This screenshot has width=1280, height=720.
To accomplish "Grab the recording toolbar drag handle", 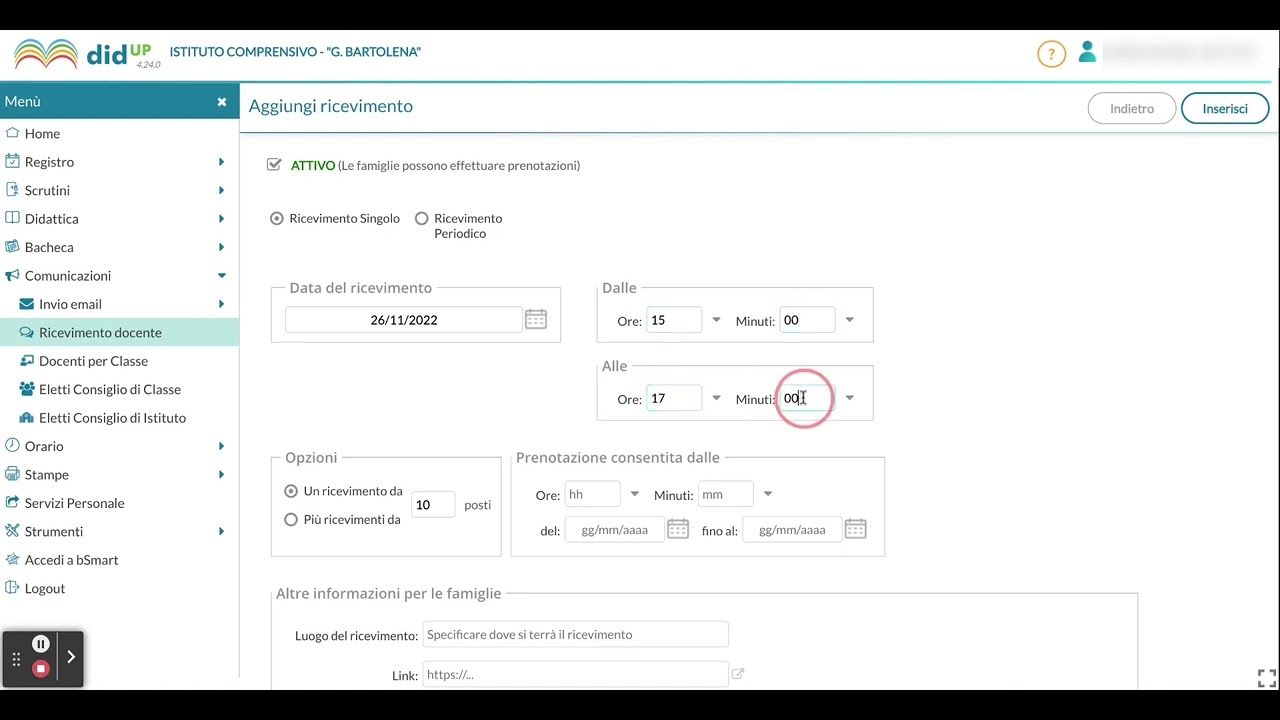I will 16,659.
